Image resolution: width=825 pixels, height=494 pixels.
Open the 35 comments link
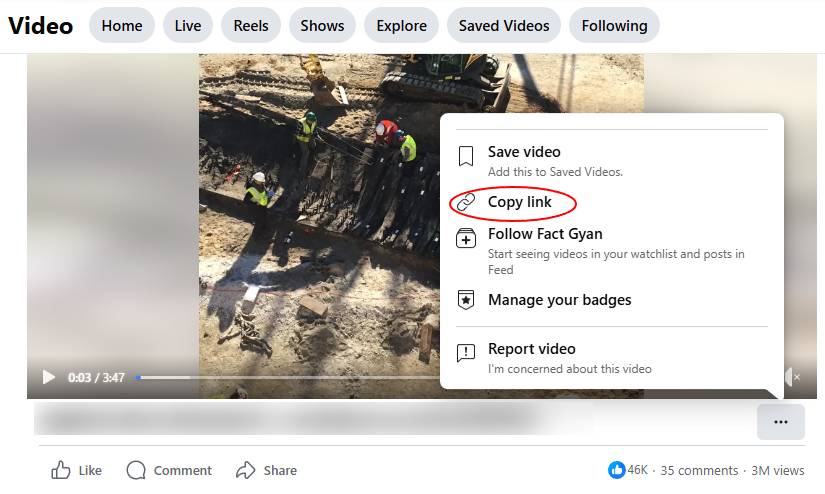coord(699,470)
